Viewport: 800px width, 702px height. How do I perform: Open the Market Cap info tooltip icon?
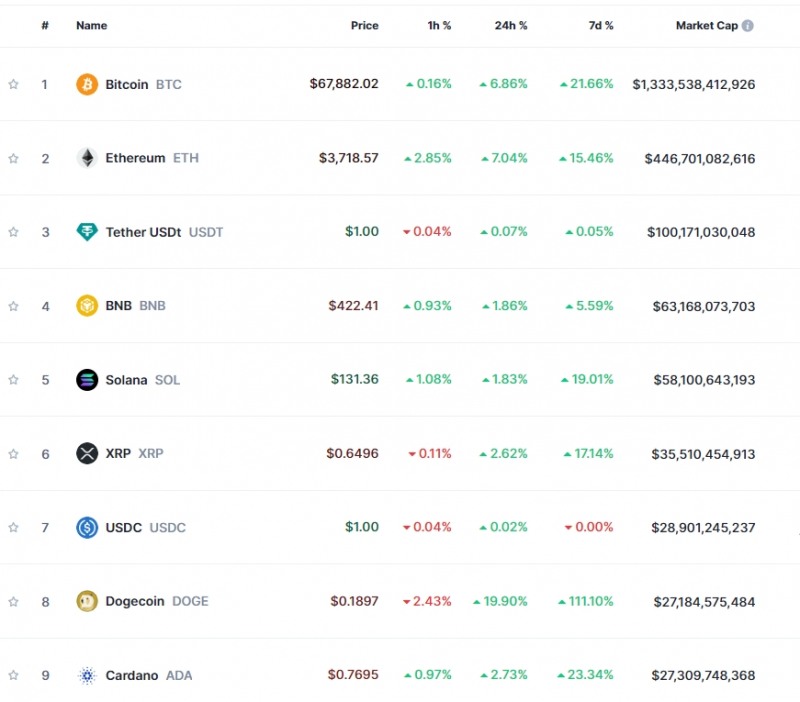748,26
